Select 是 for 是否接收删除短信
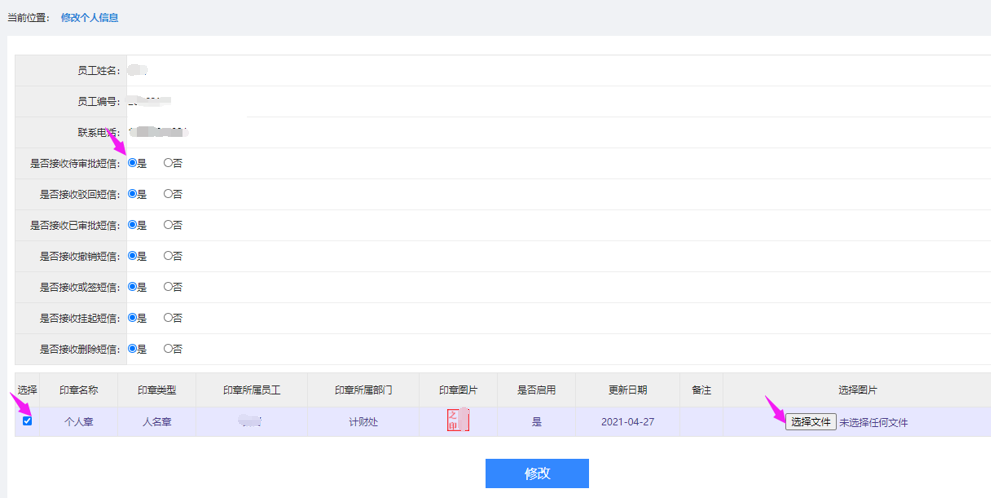This screenshot has height=498, width=991. 132,349
